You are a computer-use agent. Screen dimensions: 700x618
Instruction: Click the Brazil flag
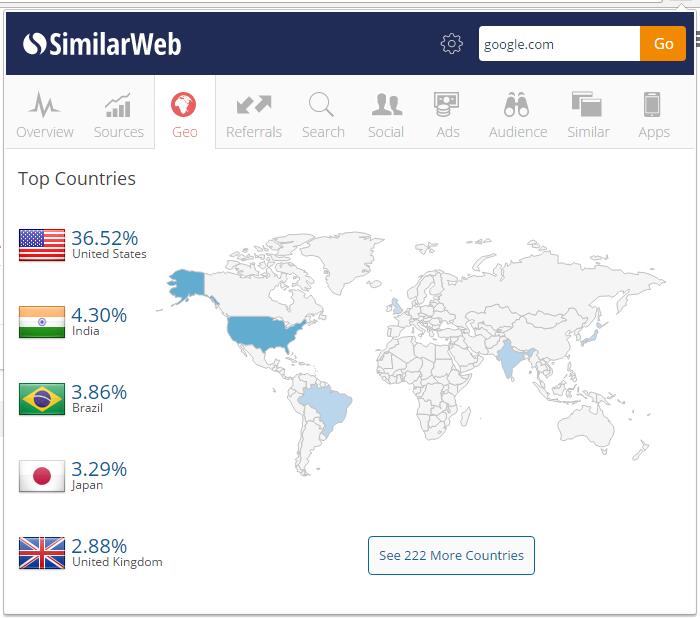[42, 399]
